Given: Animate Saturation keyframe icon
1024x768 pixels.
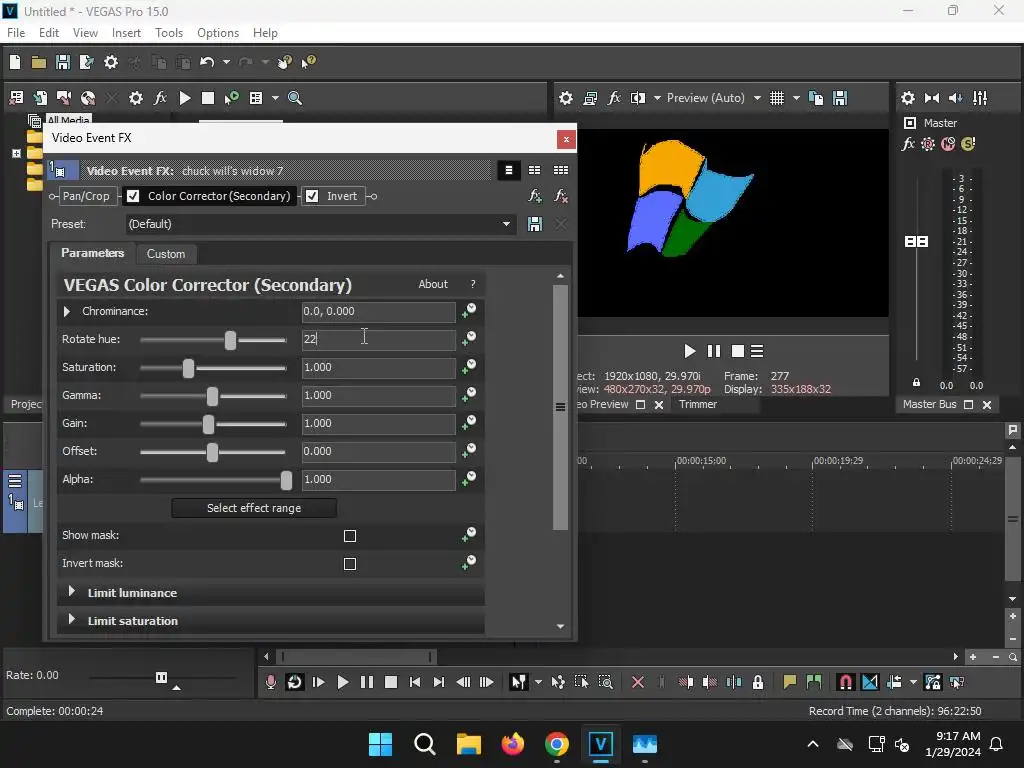Looking at the screenshot, I should click(x=469, y=366).
